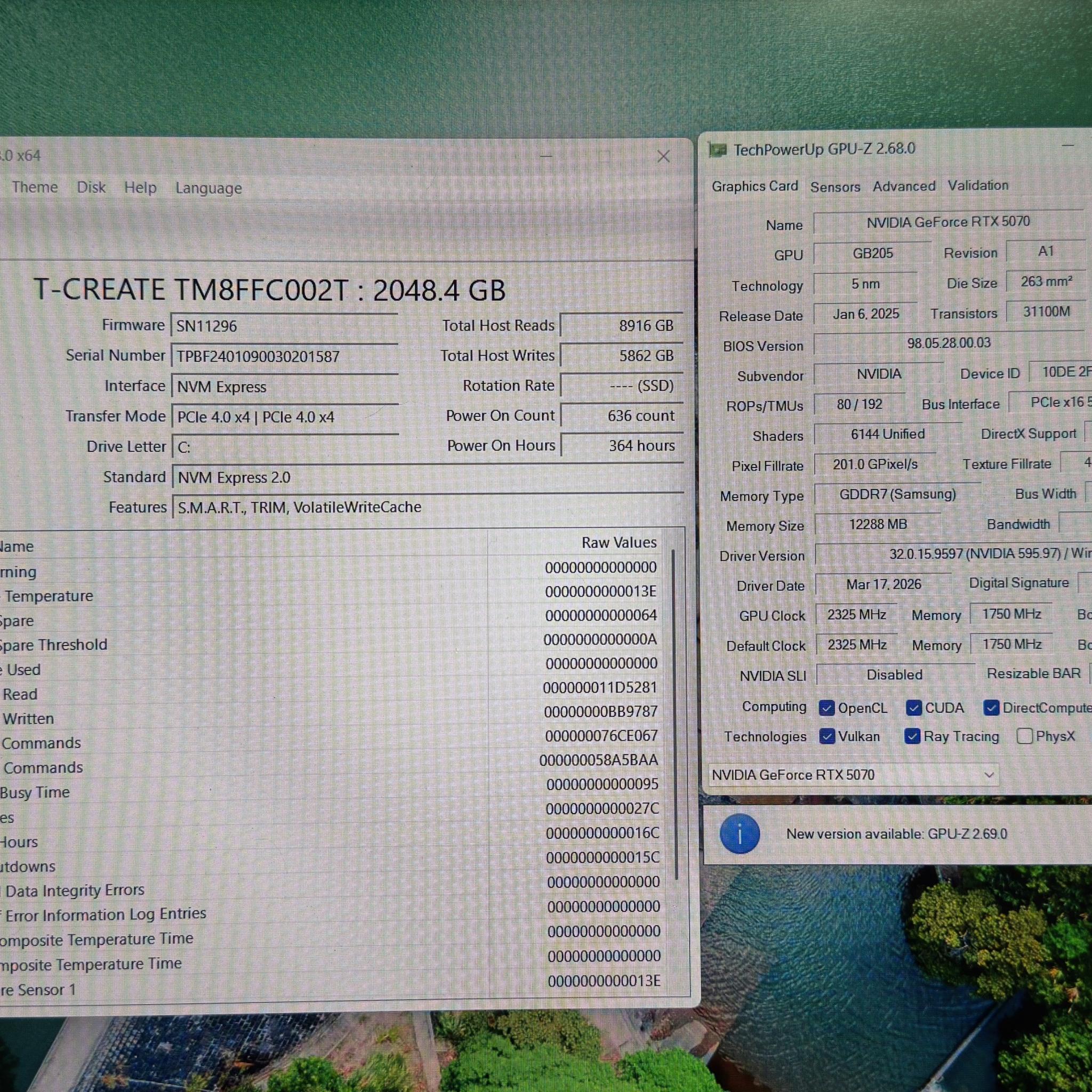Image resolution: width=1092 pixels, height=1092 pixels.
Task: Click the GPU-Z app icon in title bar
Action: (717, 150)
